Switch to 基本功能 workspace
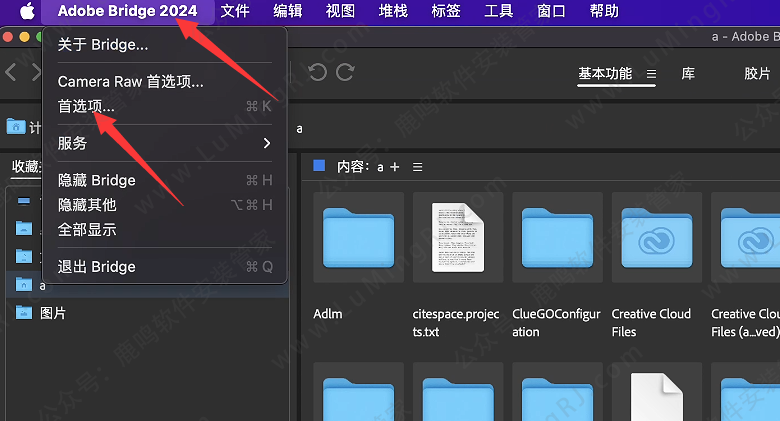This screenshot has height=421, width=780. 605,74
